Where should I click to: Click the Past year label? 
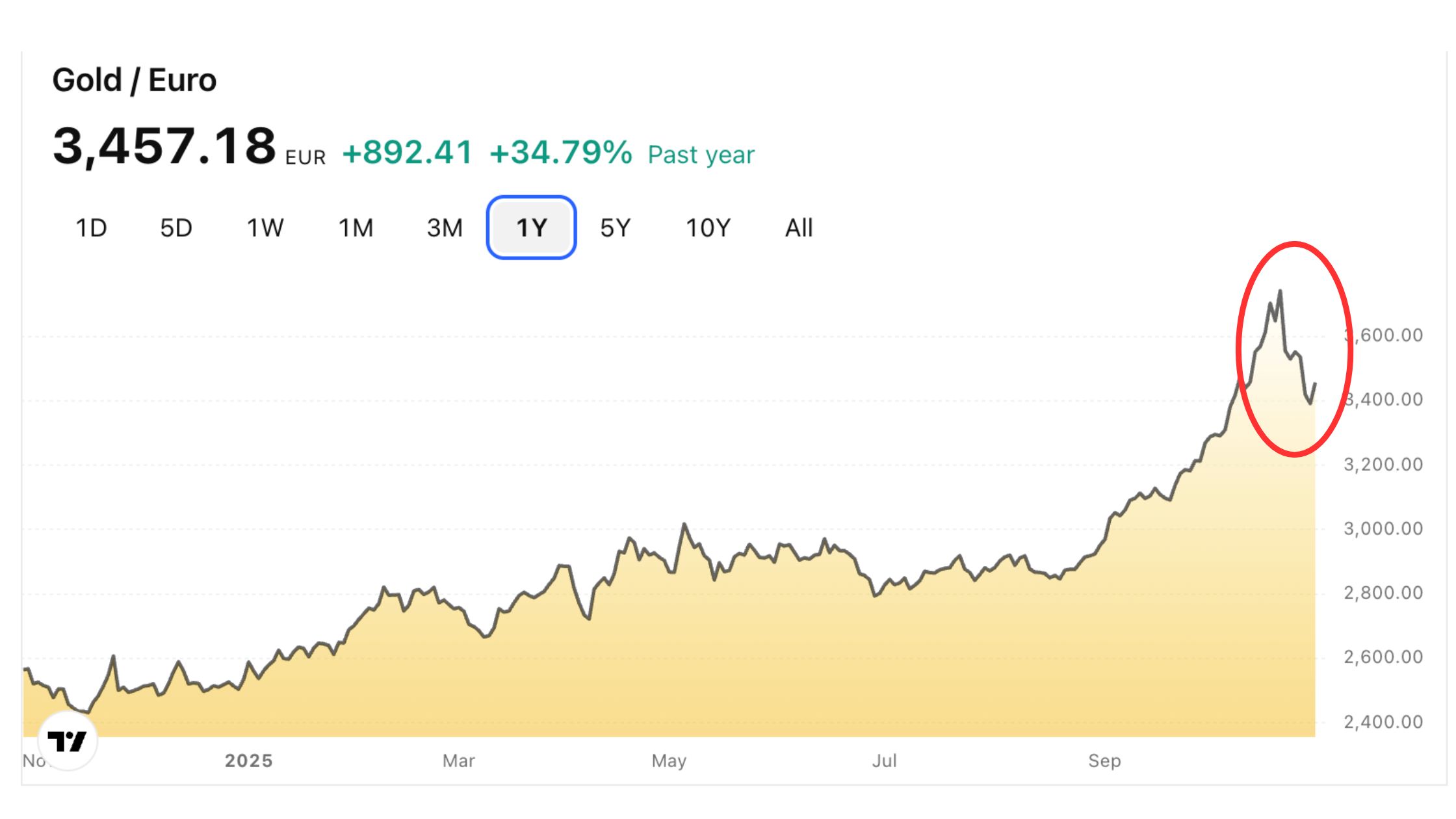pos(701,155)
